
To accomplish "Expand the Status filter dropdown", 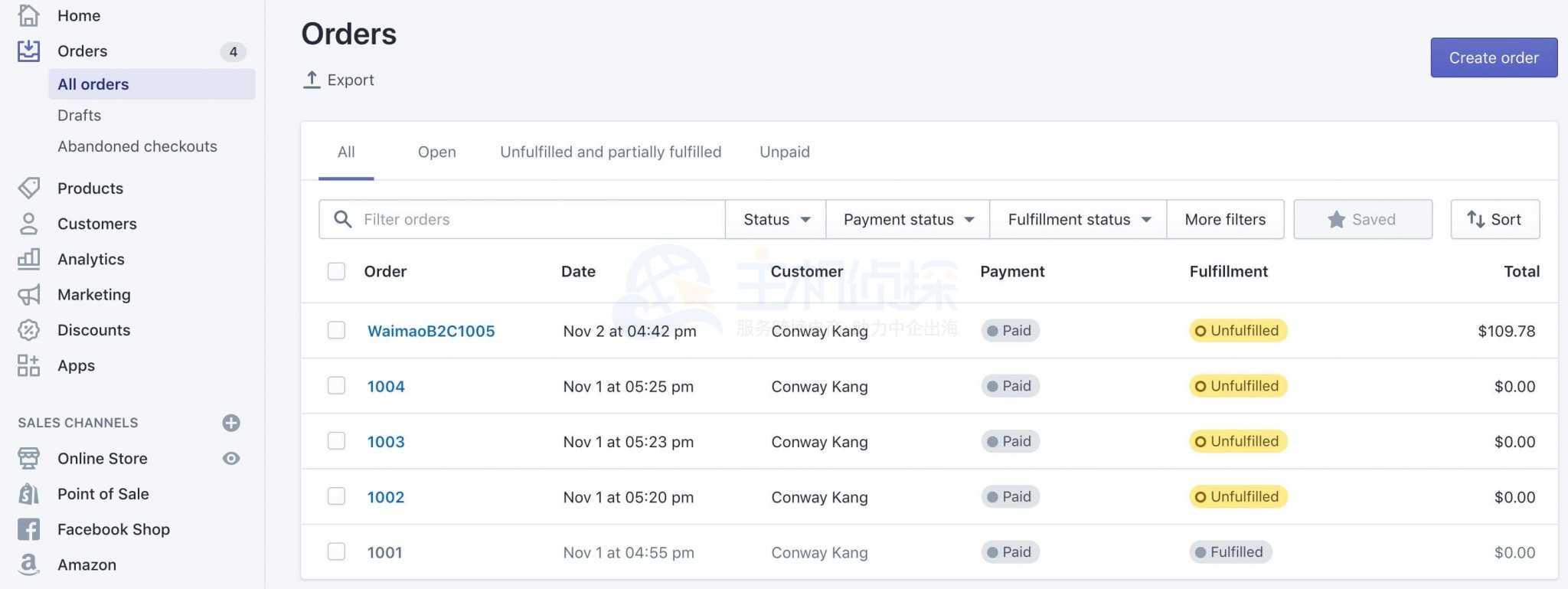I will (x=776, y=220).
